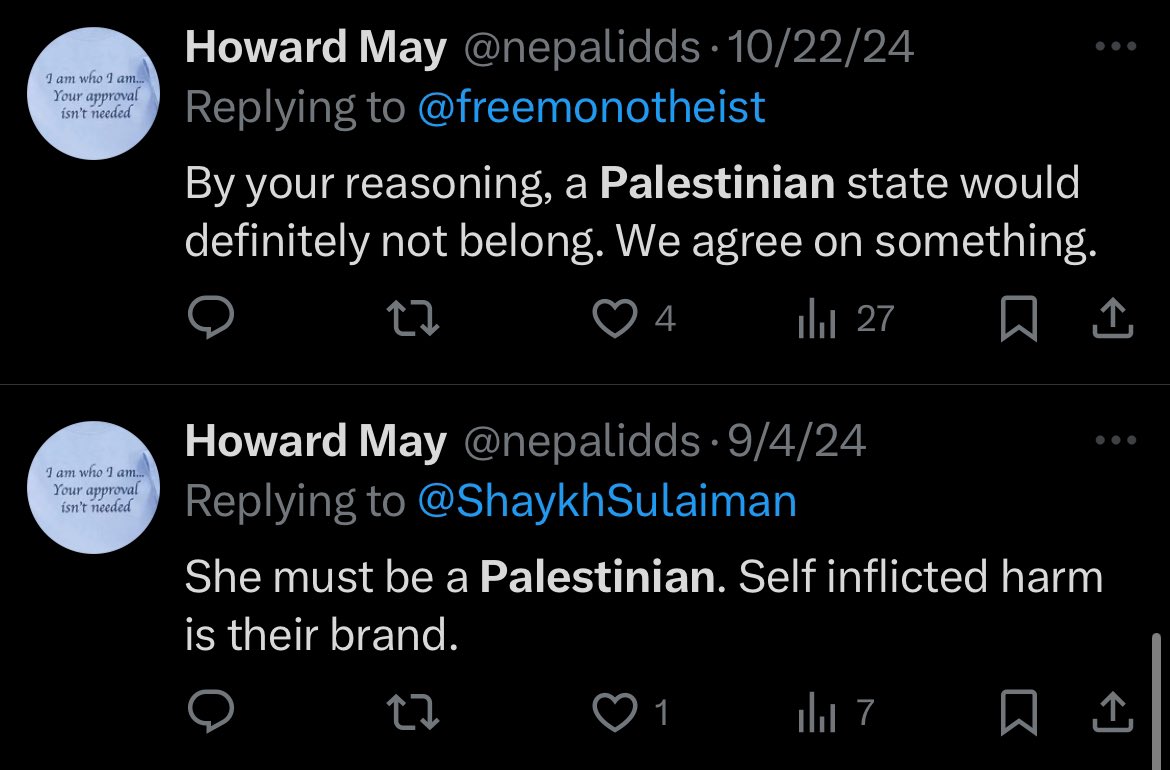This screenshot has height=770, width=1170.
Task: Open more options on 9/4/24 tweet
Action: coord(1116,440)
